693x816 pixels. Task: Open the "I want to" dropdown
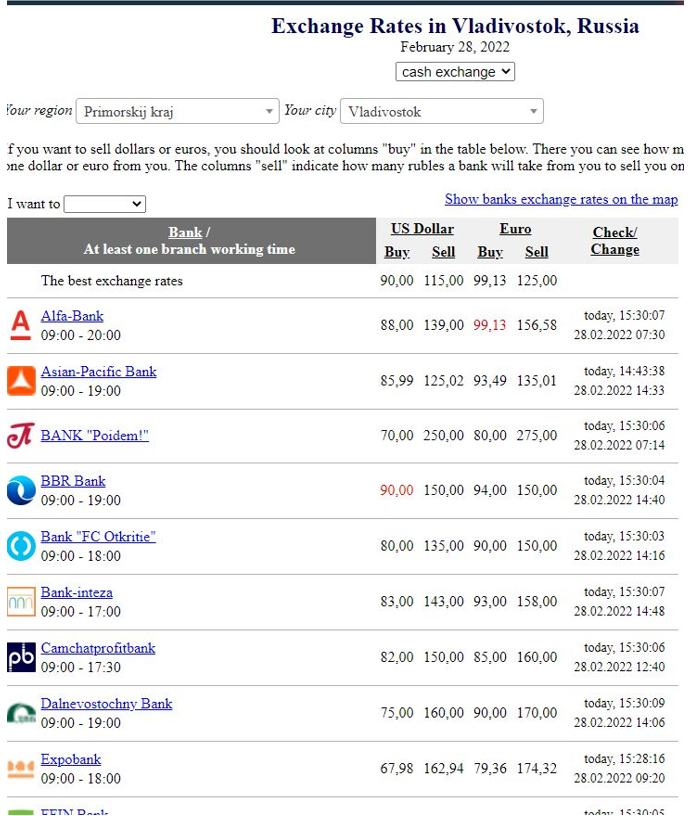[x=105, y=204]
